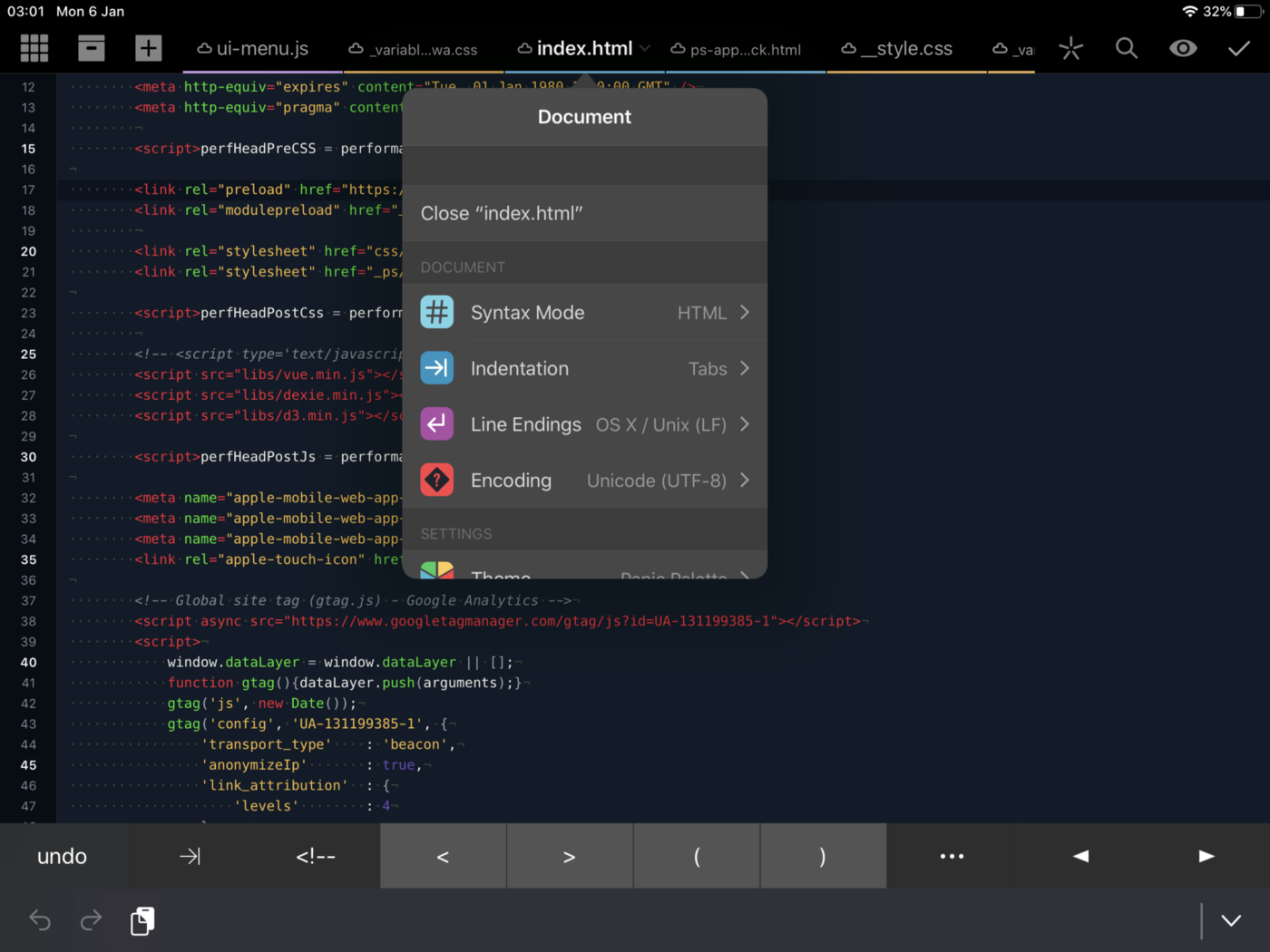
Task: Toggle preview with the eye icon
Action: [x=1183, y=48]
